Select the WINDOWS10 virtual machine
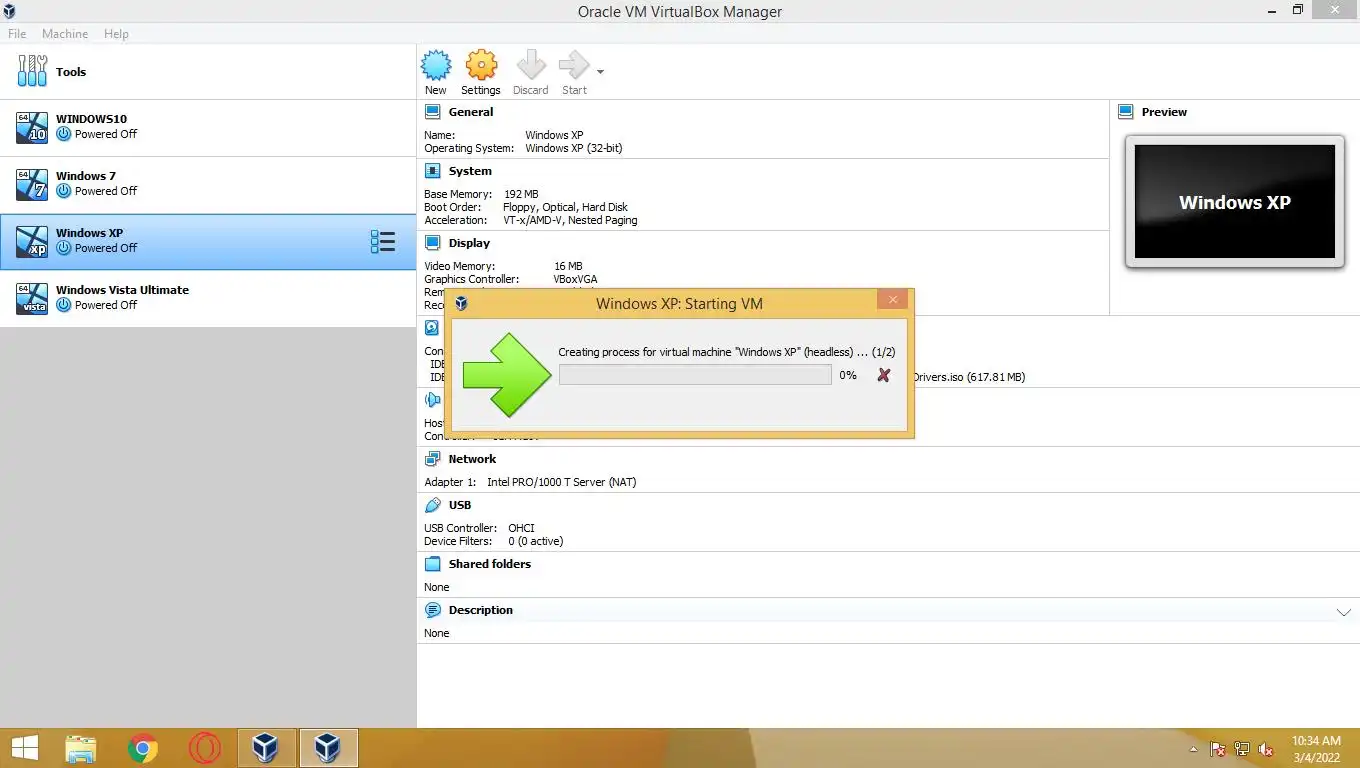The width and height of the screenshot is (1360, 768). click(x=208, y=127)
